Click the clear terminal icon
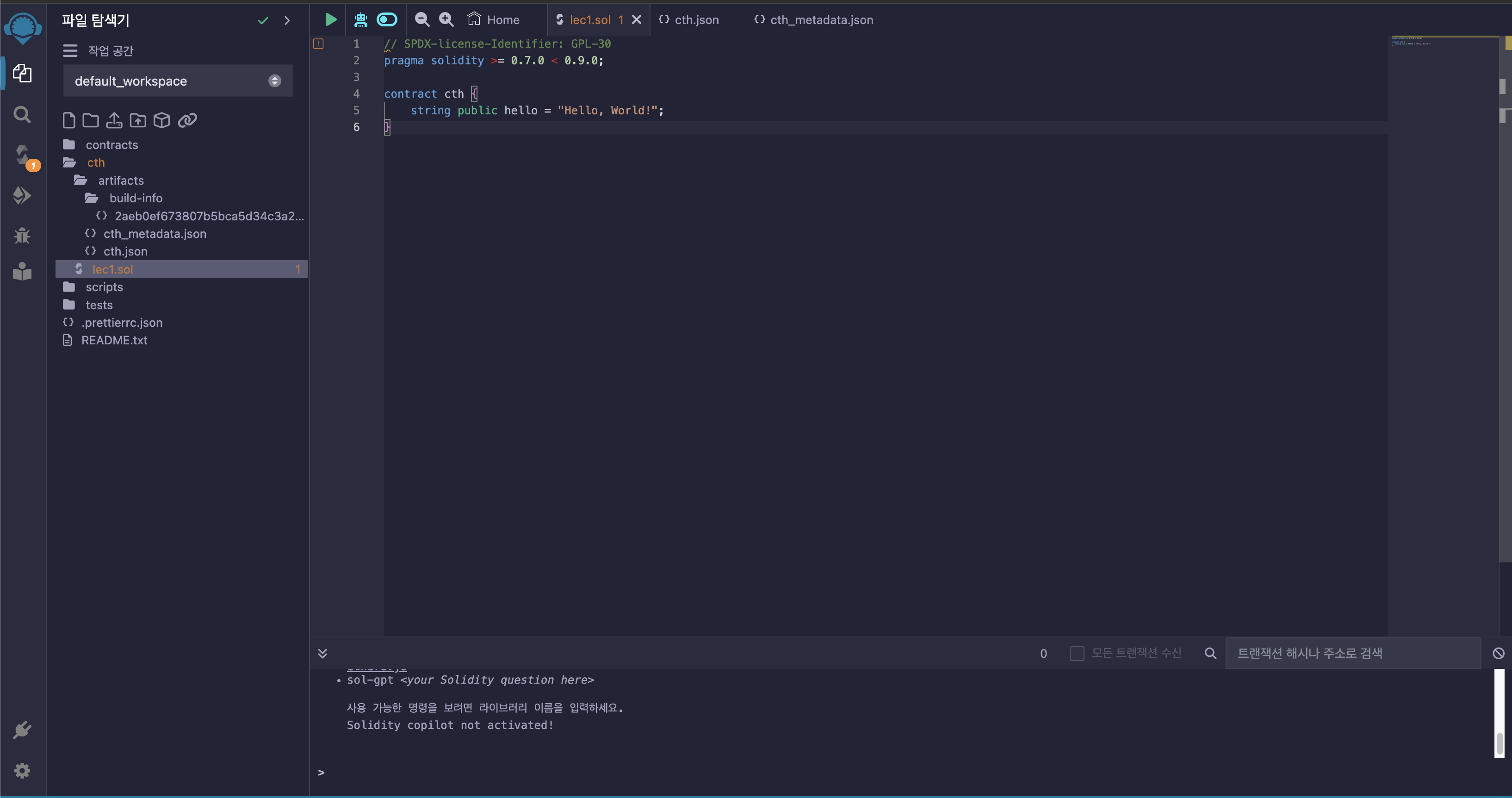The image size is (1512, 798). tap(1498, 654)
